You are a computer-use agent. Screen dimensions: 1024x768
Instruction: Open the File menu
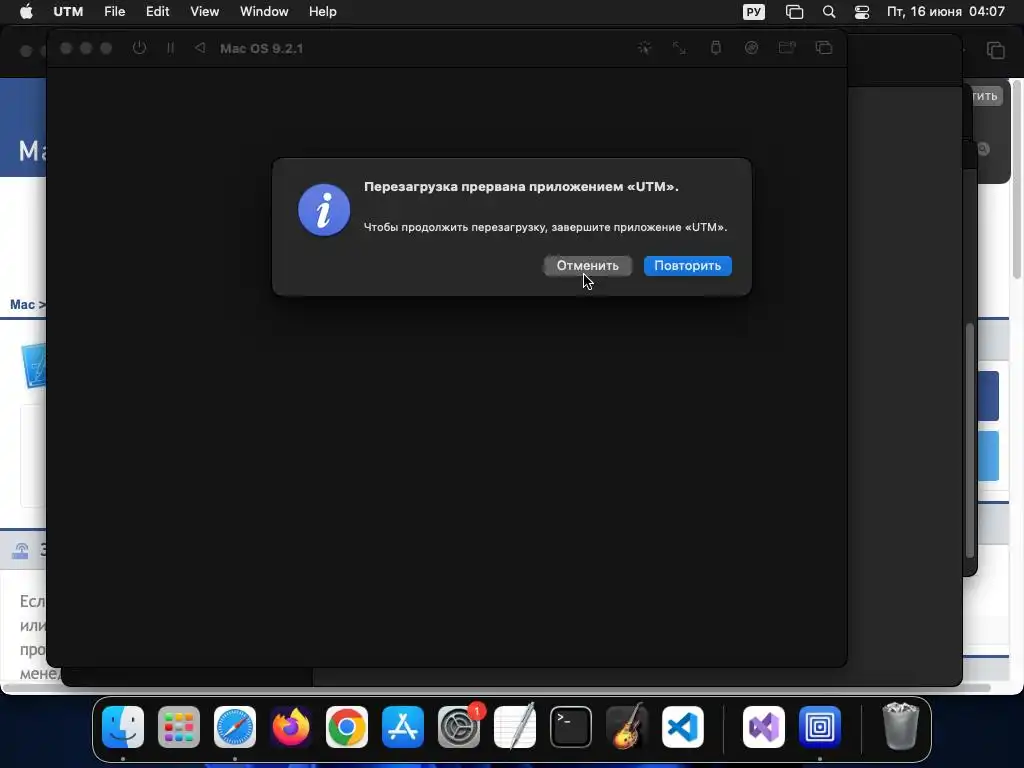[114, 12]
